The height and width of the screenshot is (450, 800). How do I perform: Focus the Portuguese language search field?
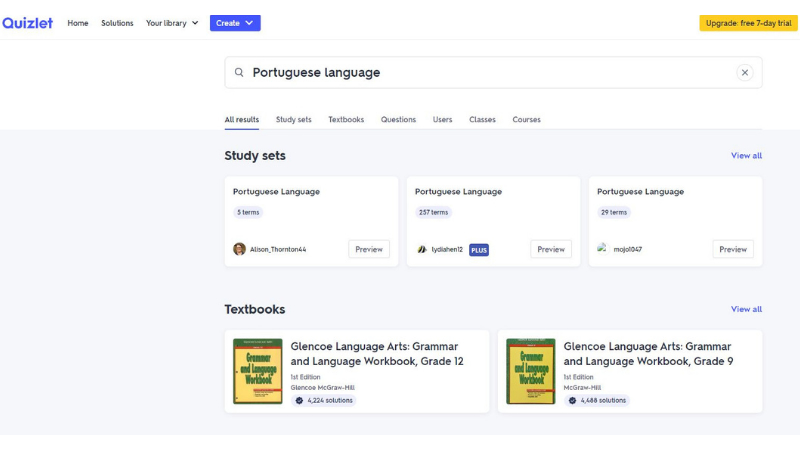[493, 72]
